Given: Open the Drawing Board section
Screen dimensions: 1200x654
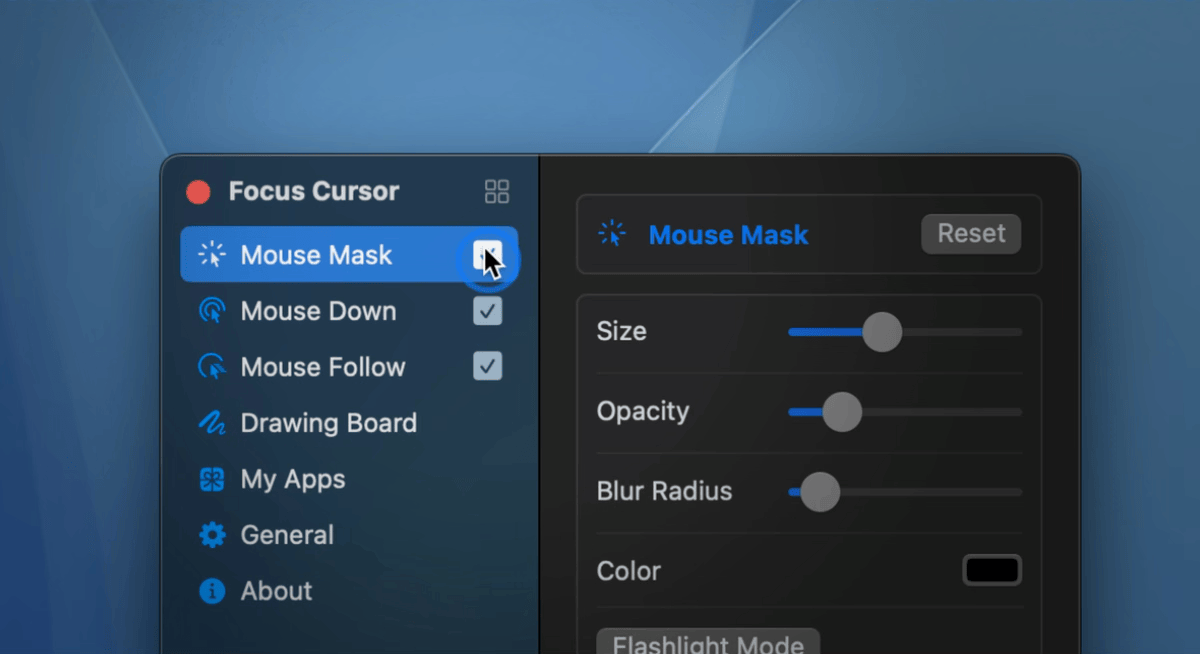Looking at the screenshot, I should (x=328, y=423).
